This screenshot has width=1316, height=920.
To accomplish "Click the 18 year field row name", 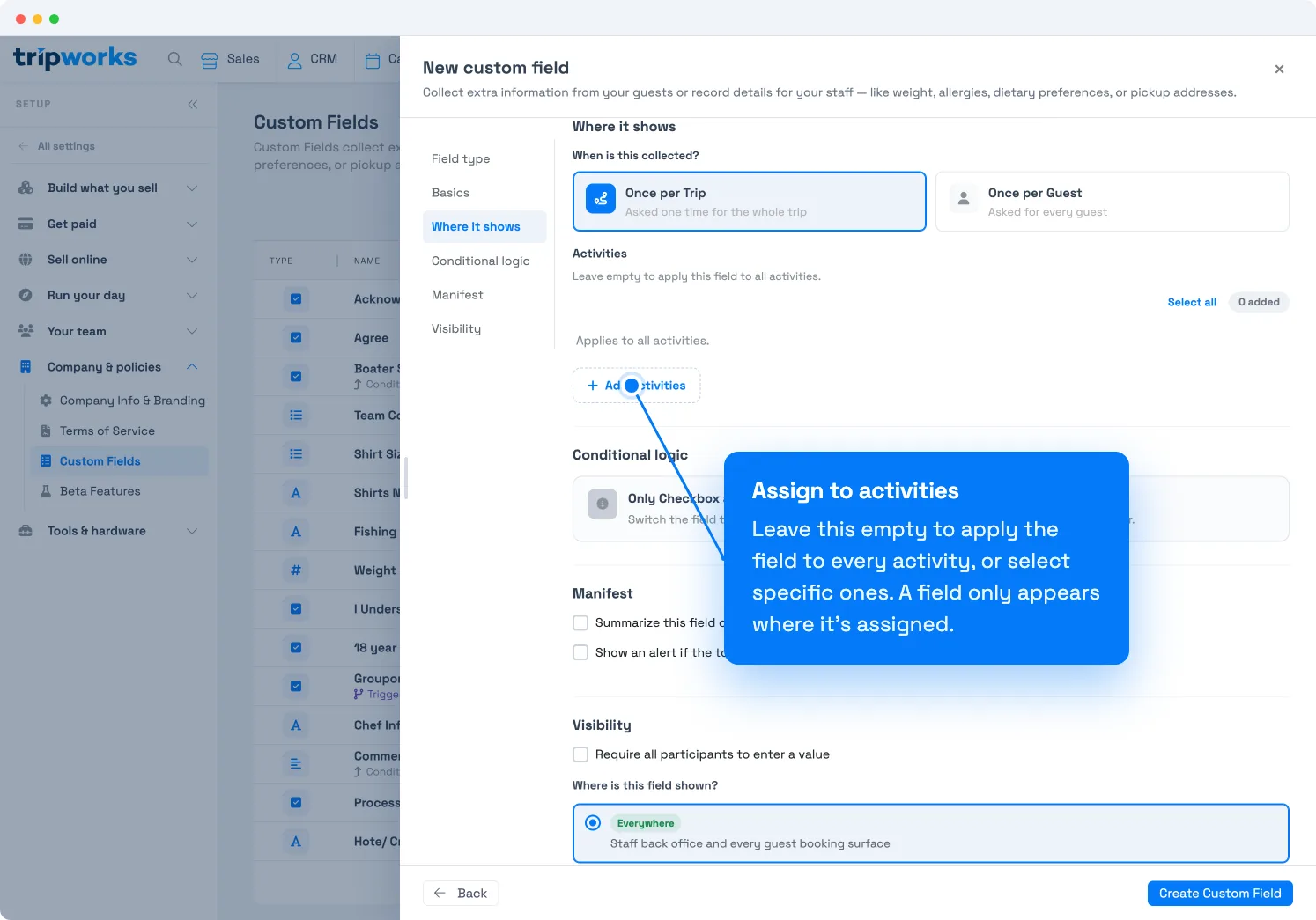I will [375, 647].
